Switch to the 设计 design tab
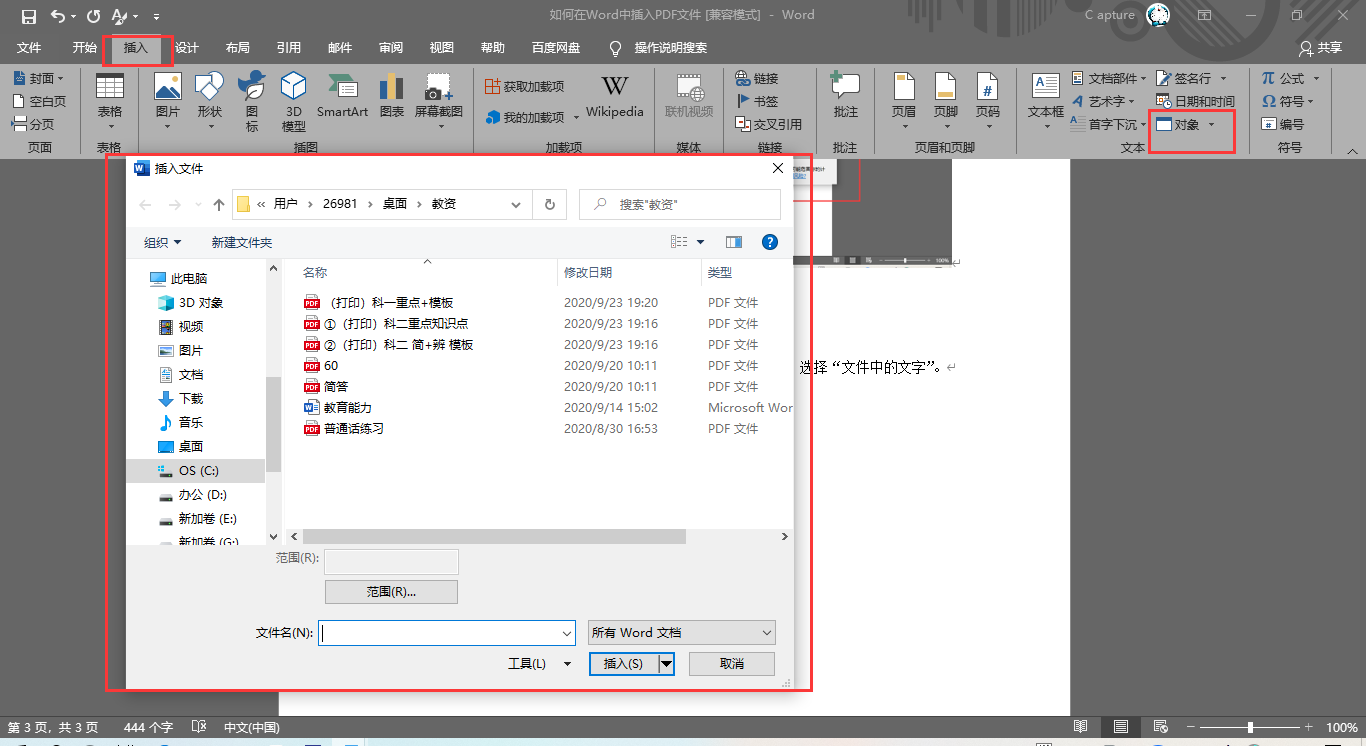The width and height of the screenshot is (1366, 746). tap(187, 47)
